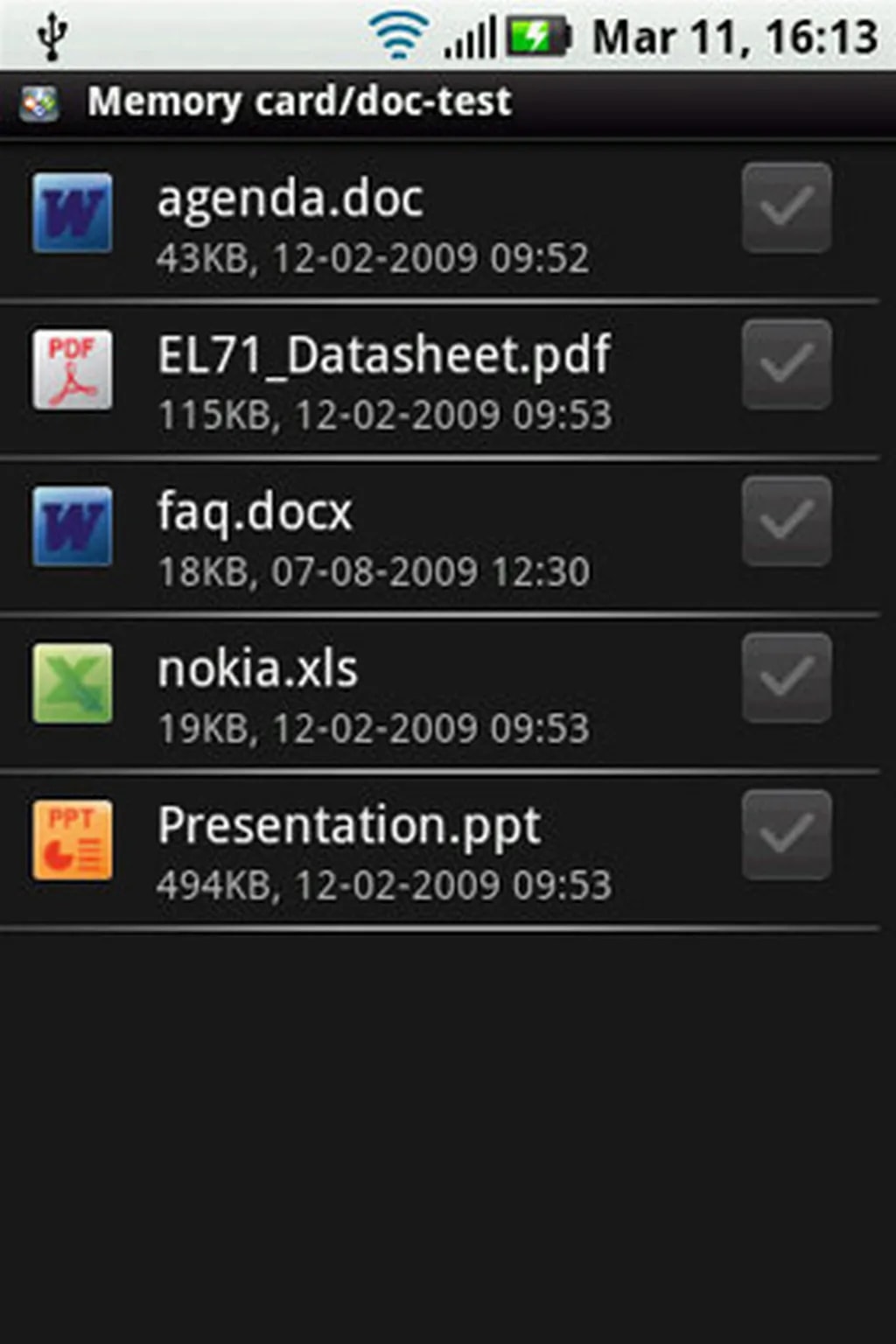Tap the battery charging icon

[539, 38]
